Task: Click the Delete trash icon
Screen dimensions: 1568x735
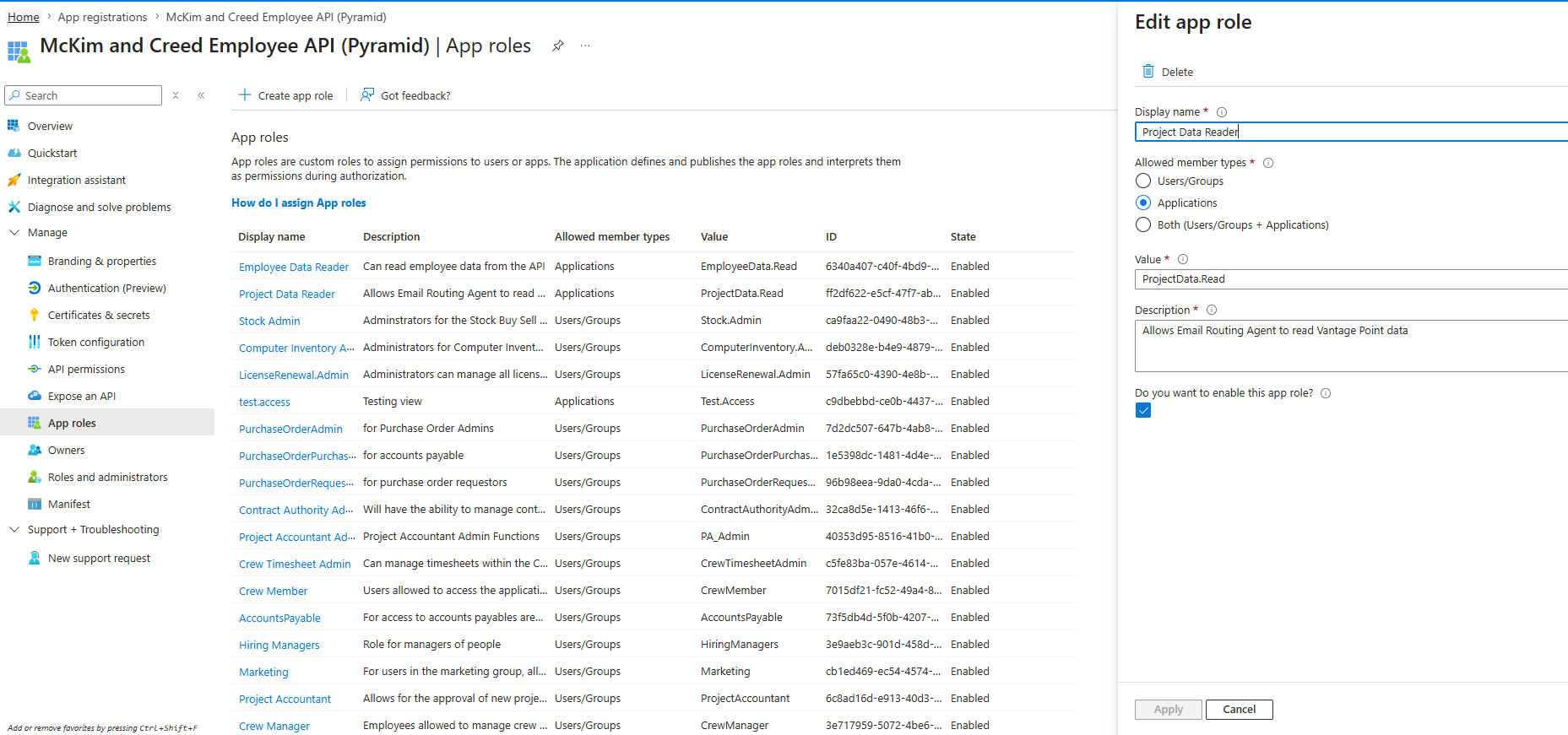Action: [x=1148, y=71]
